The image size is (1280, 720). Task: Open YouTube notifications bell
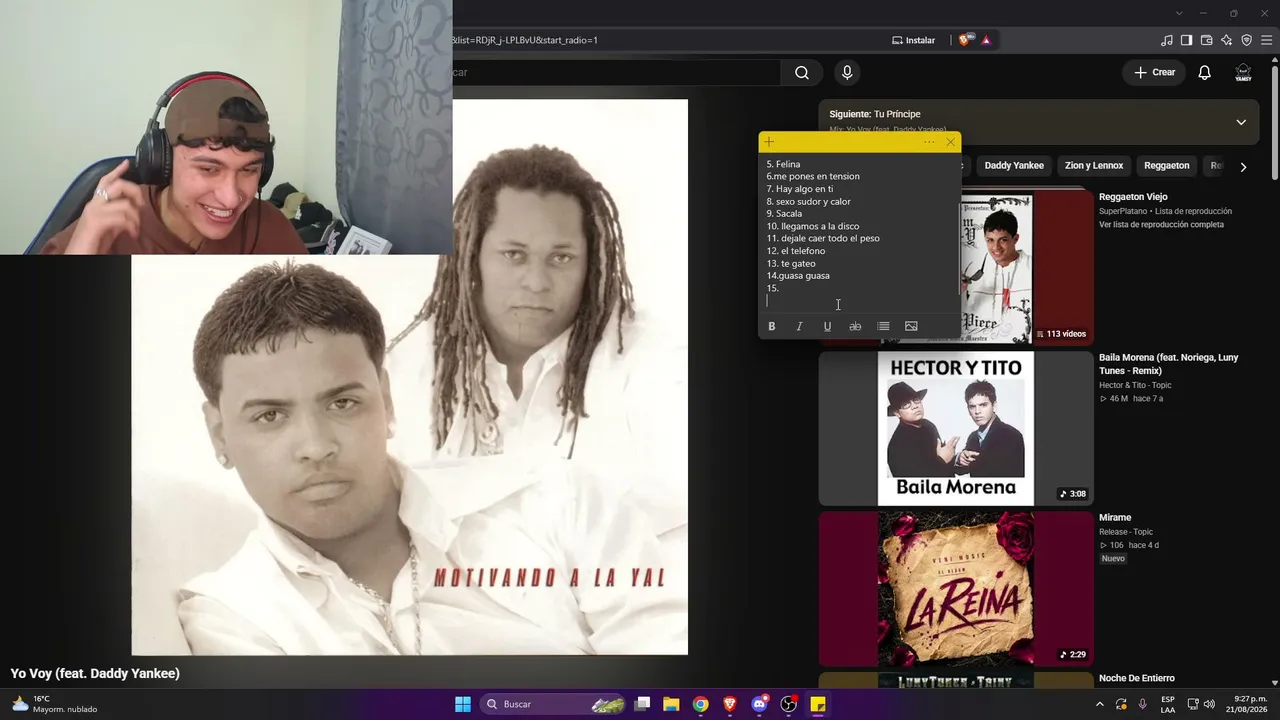click(x=1205, y=72)
